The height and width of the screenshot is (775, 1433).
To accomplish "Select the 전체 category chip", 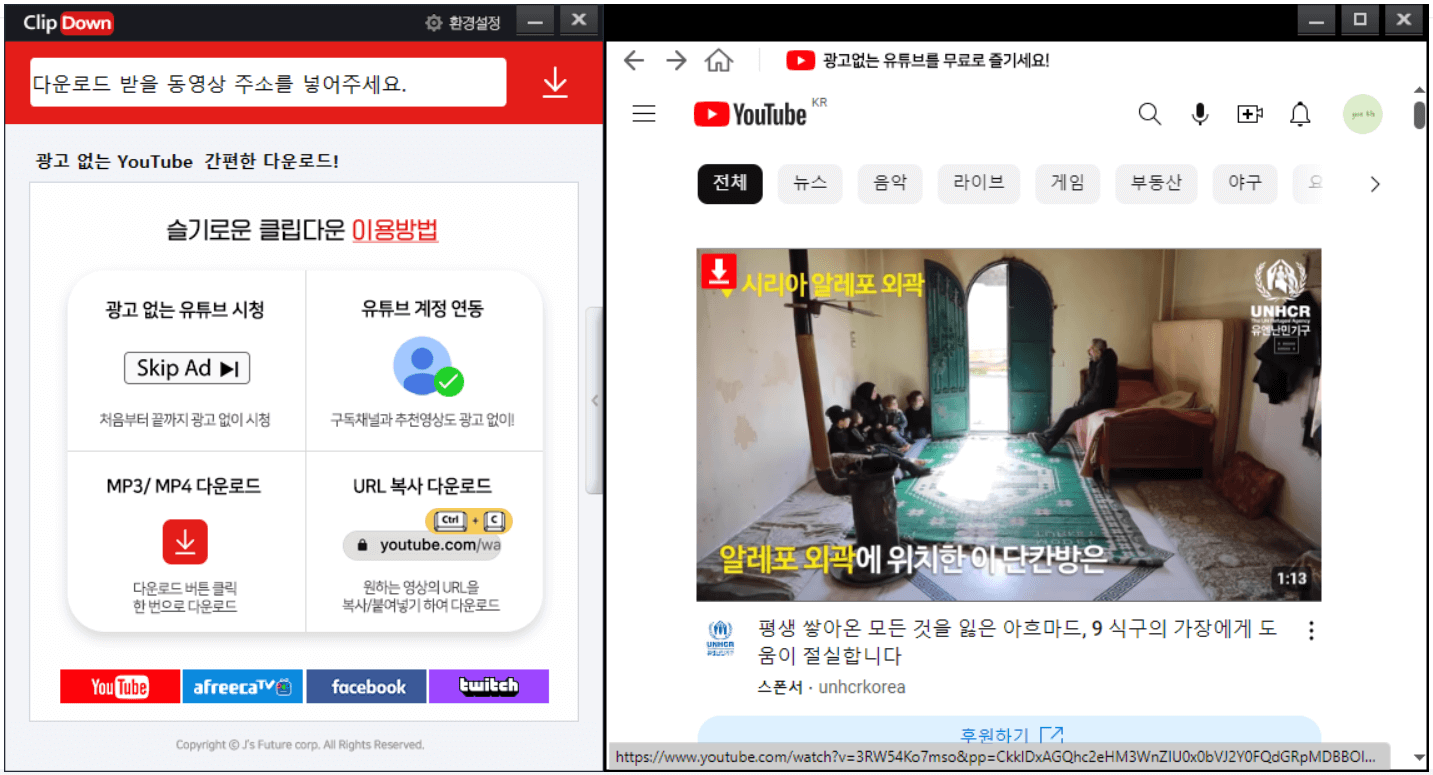I will tap(730, 183).
